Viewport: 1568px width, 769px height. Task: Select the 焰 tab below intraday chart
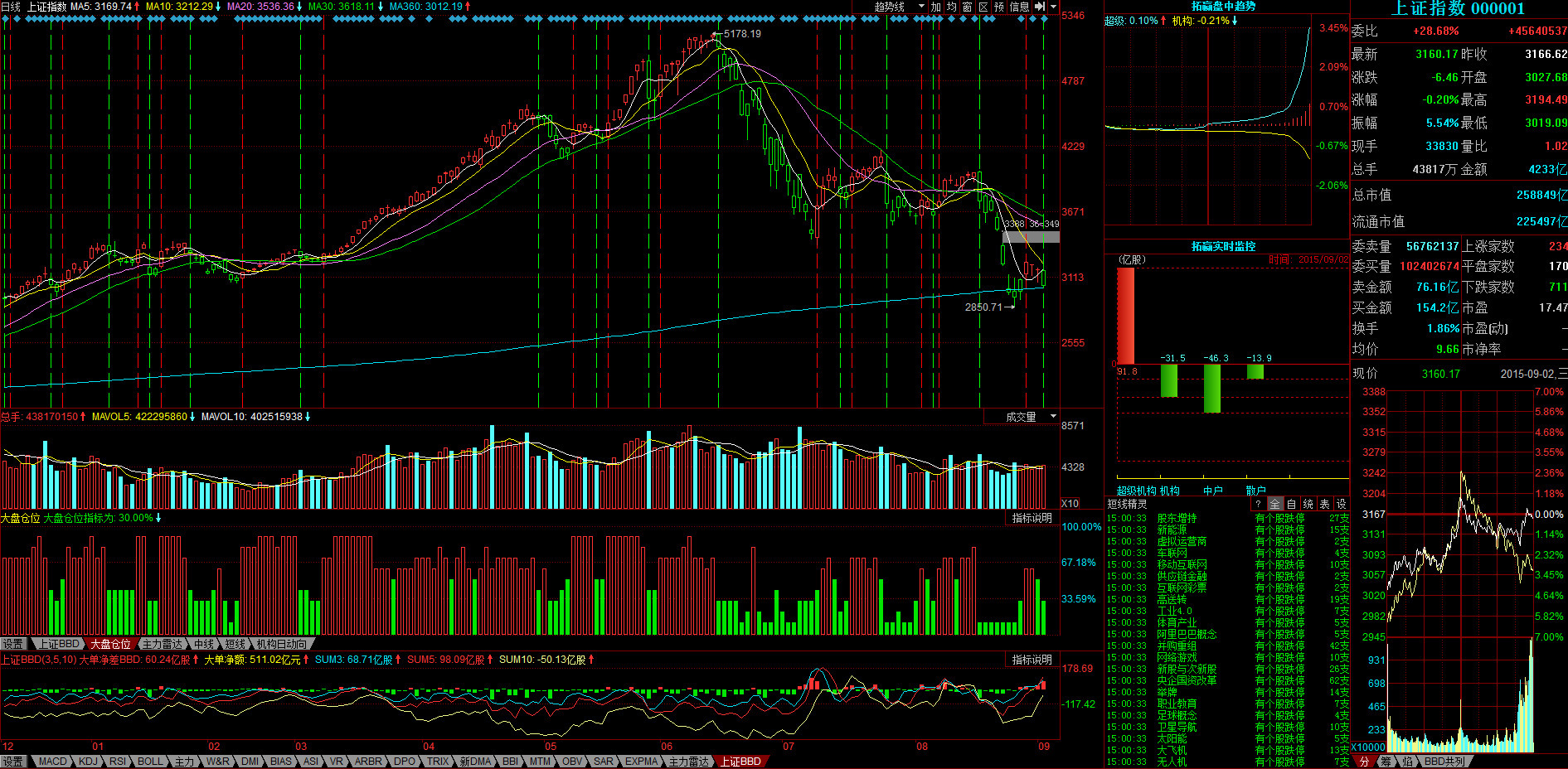[1407, 762]
